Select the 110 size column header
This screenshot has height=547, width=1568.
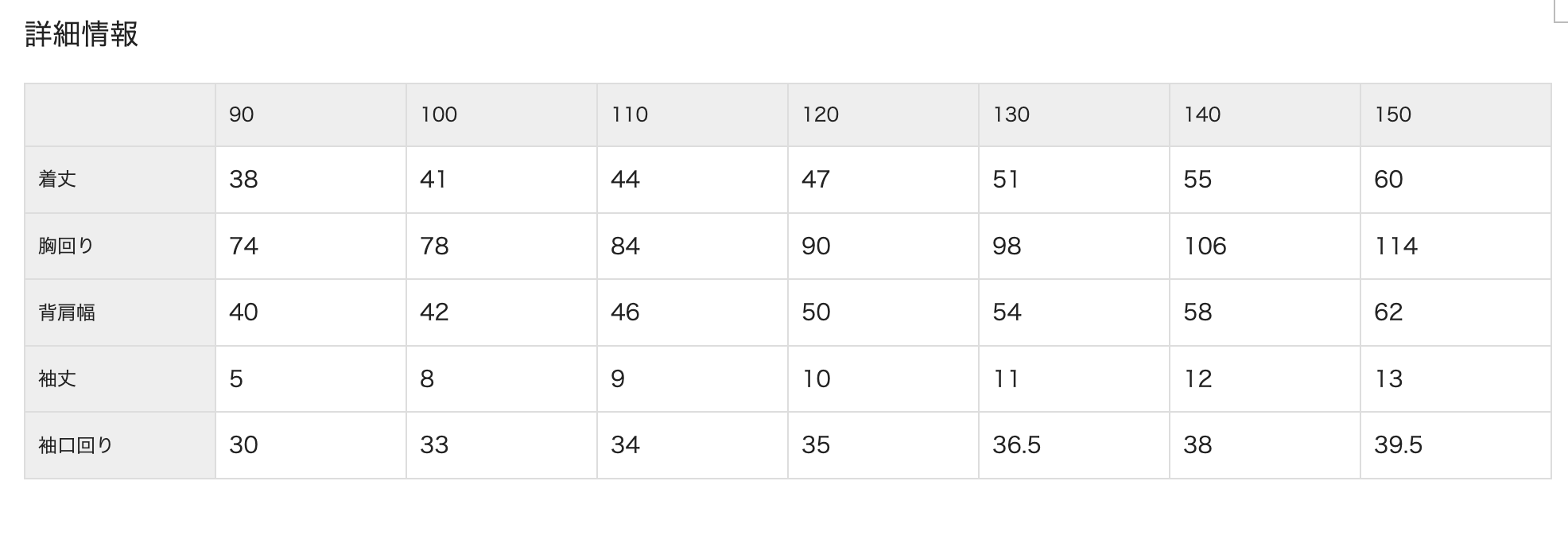pyautogui.click(x=693, y=114)
